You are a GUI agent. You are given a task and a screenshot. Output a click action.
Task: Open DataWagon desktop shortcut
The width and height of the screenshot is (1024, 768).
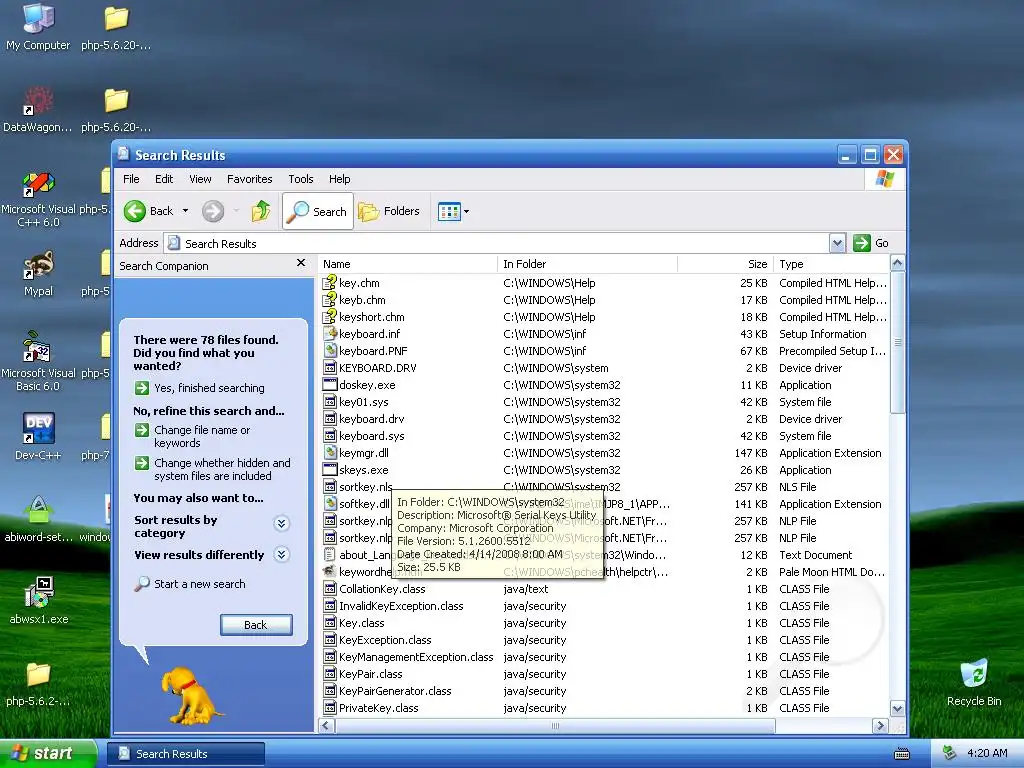(x=38, y=108)
